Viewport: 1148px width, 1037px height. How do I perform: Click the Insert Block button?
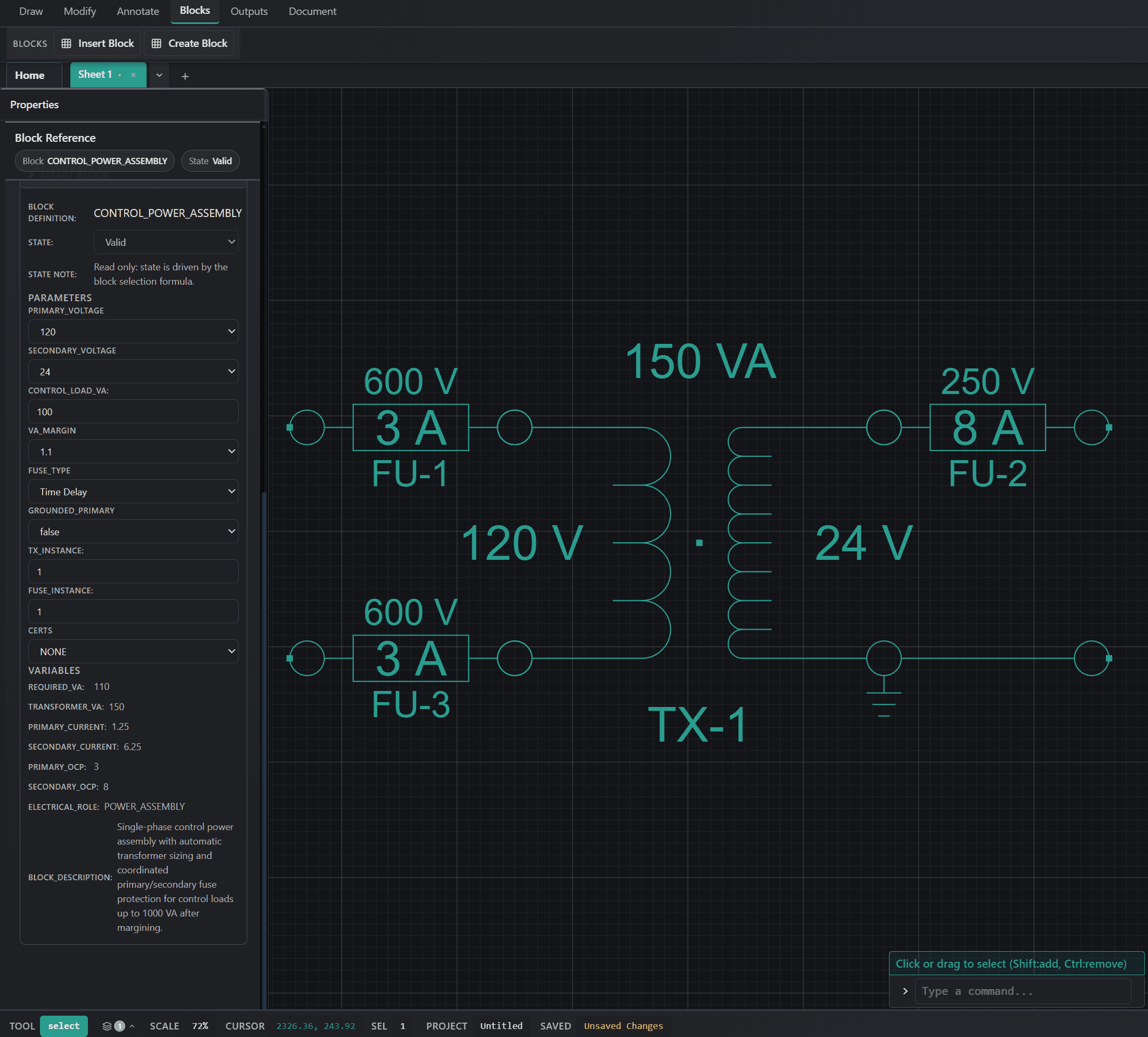[x=98, y=43]
